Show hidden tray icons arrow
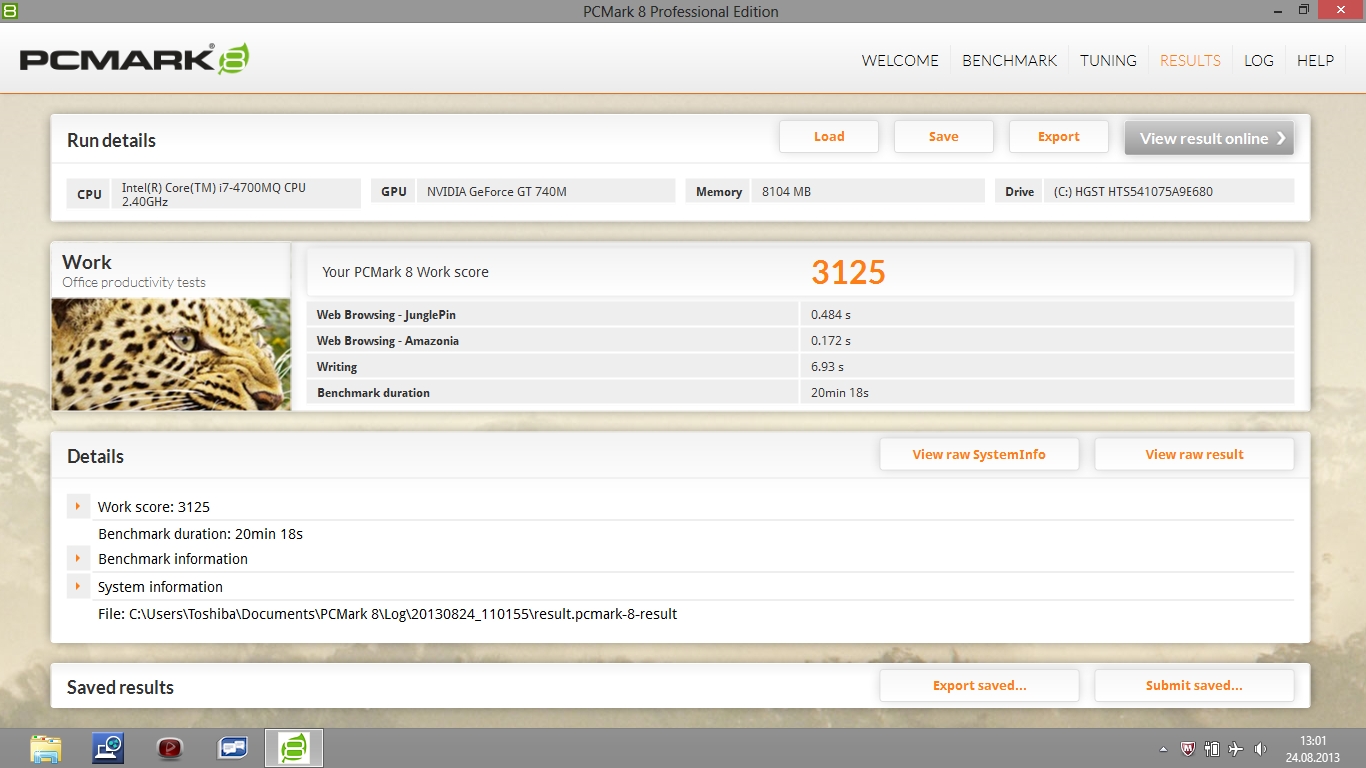 tap(1163, 749)
